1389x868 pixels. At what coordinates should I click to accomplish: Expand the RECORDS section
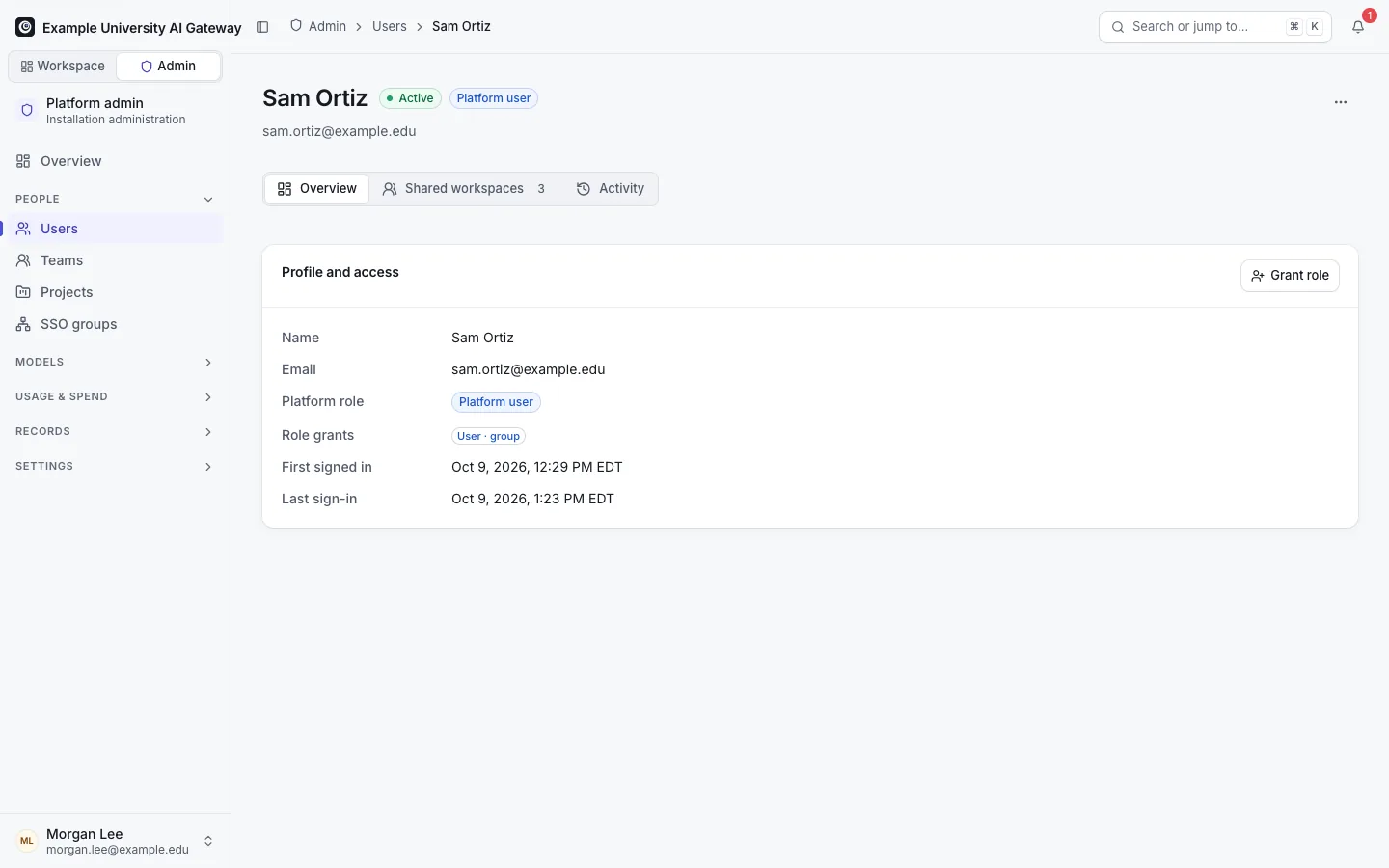tap(115, 432)
